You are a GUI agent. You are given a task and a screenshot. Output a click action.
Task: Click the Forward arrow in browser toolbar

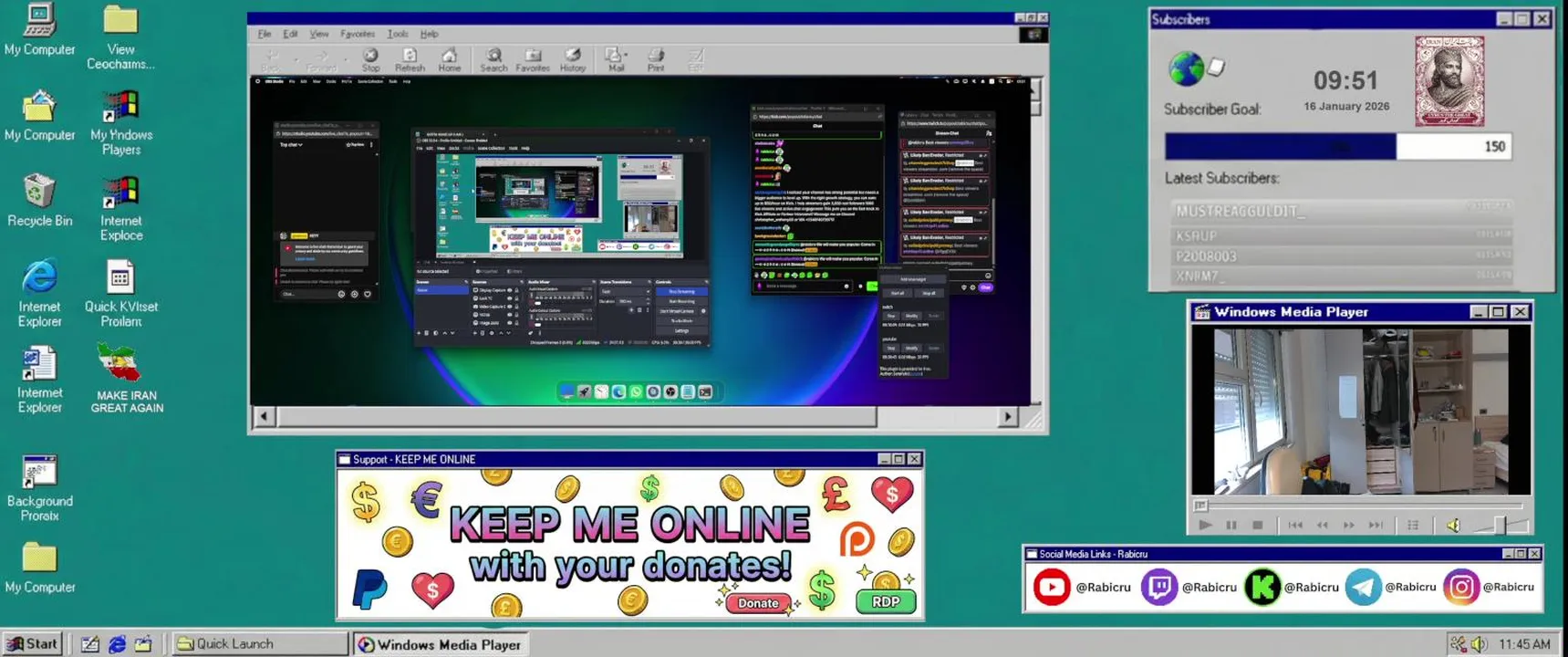click(x=321, y=60)
